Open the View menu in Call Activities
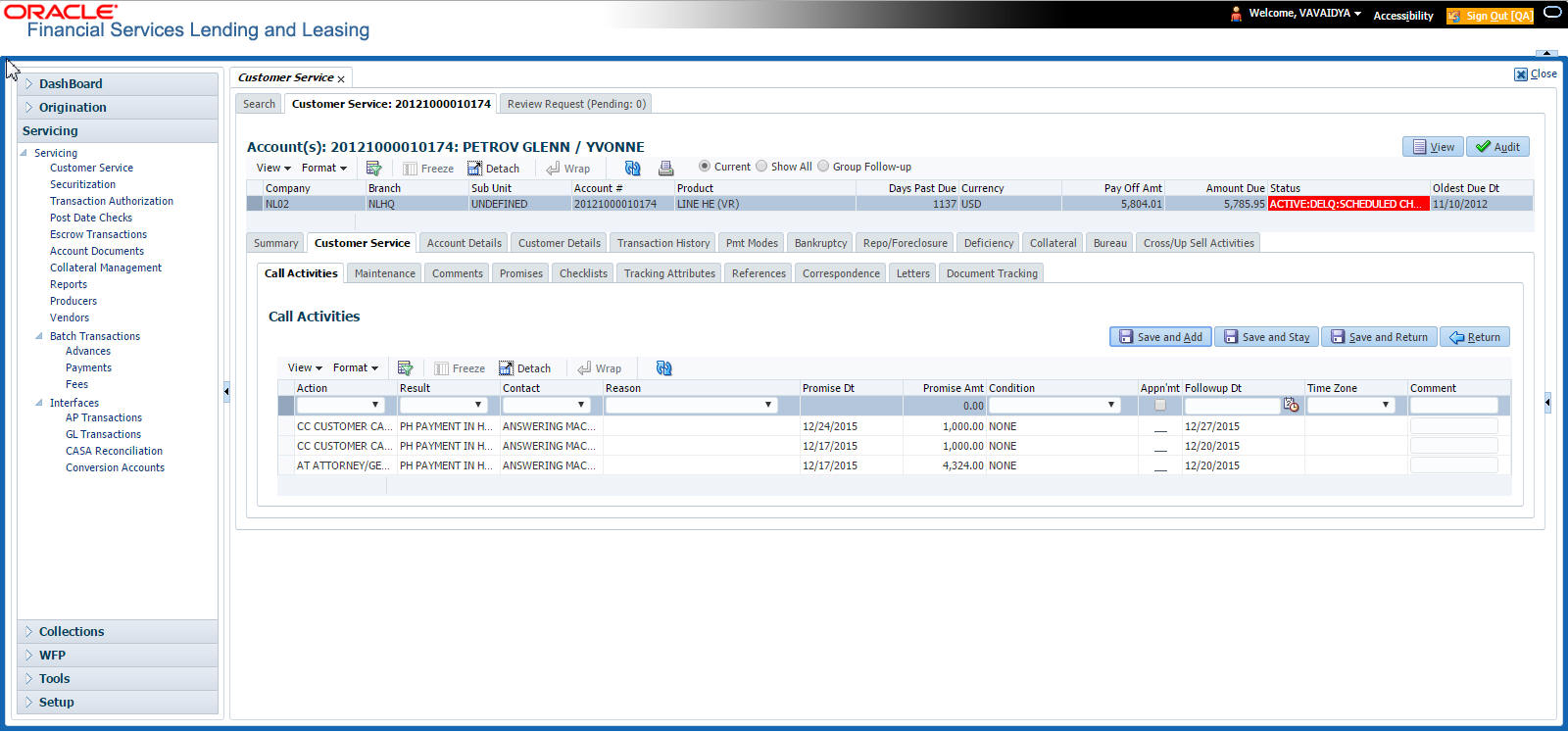 tap(305, 368)
